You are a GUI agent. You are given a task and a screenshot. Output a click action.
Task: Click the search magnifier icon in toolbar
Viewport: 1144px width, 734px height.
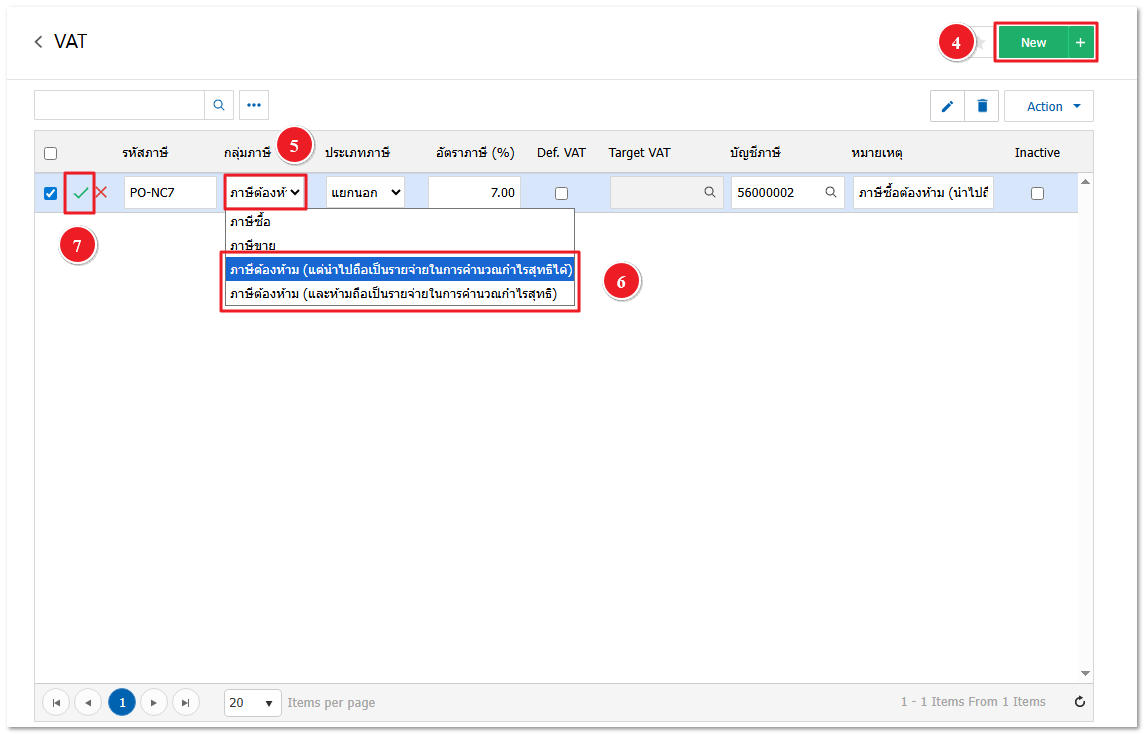pyautogui.click(x=219, y=105)
